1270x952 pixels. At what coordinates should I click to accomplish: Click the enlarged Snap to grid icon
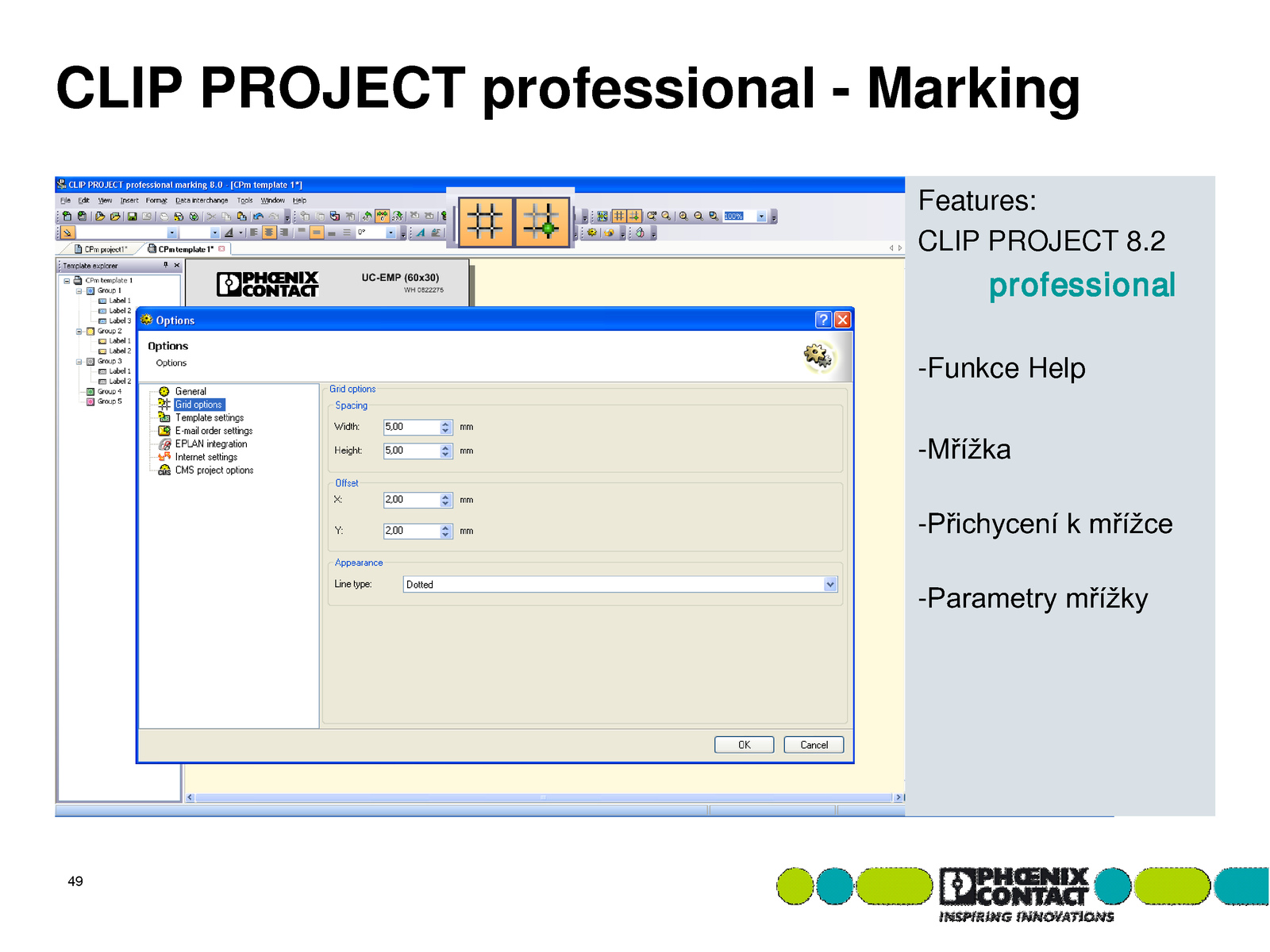tap(543, 221)
